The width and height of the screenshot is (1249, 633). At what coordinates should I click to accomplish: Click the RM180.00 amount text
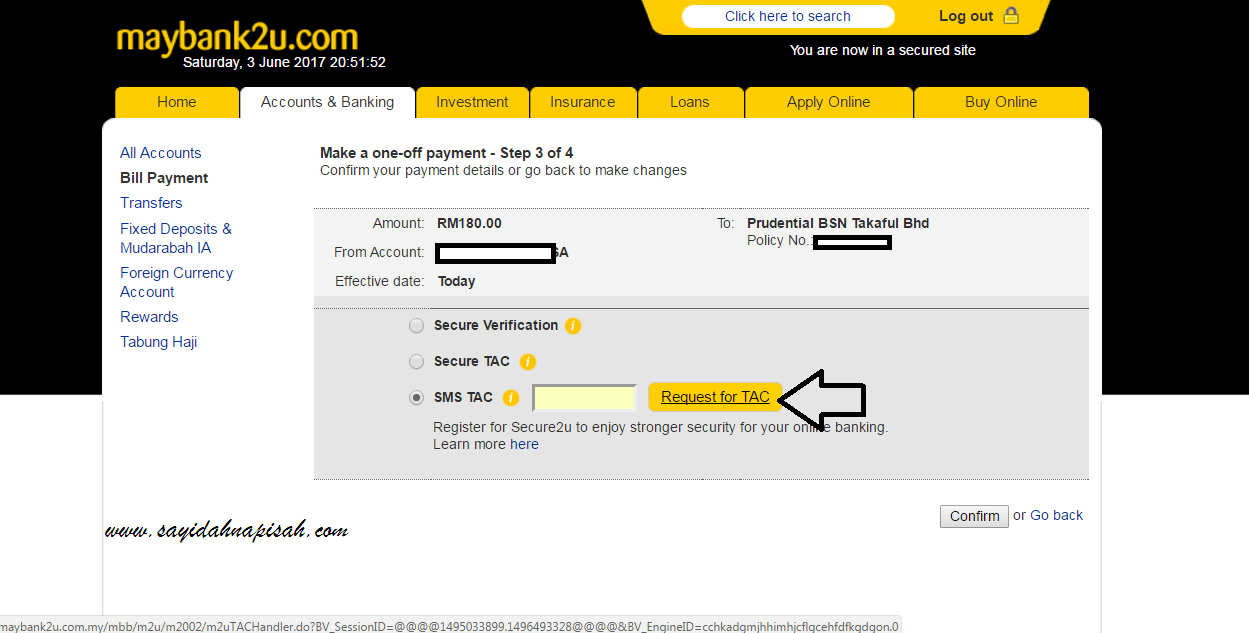(470, 223)
